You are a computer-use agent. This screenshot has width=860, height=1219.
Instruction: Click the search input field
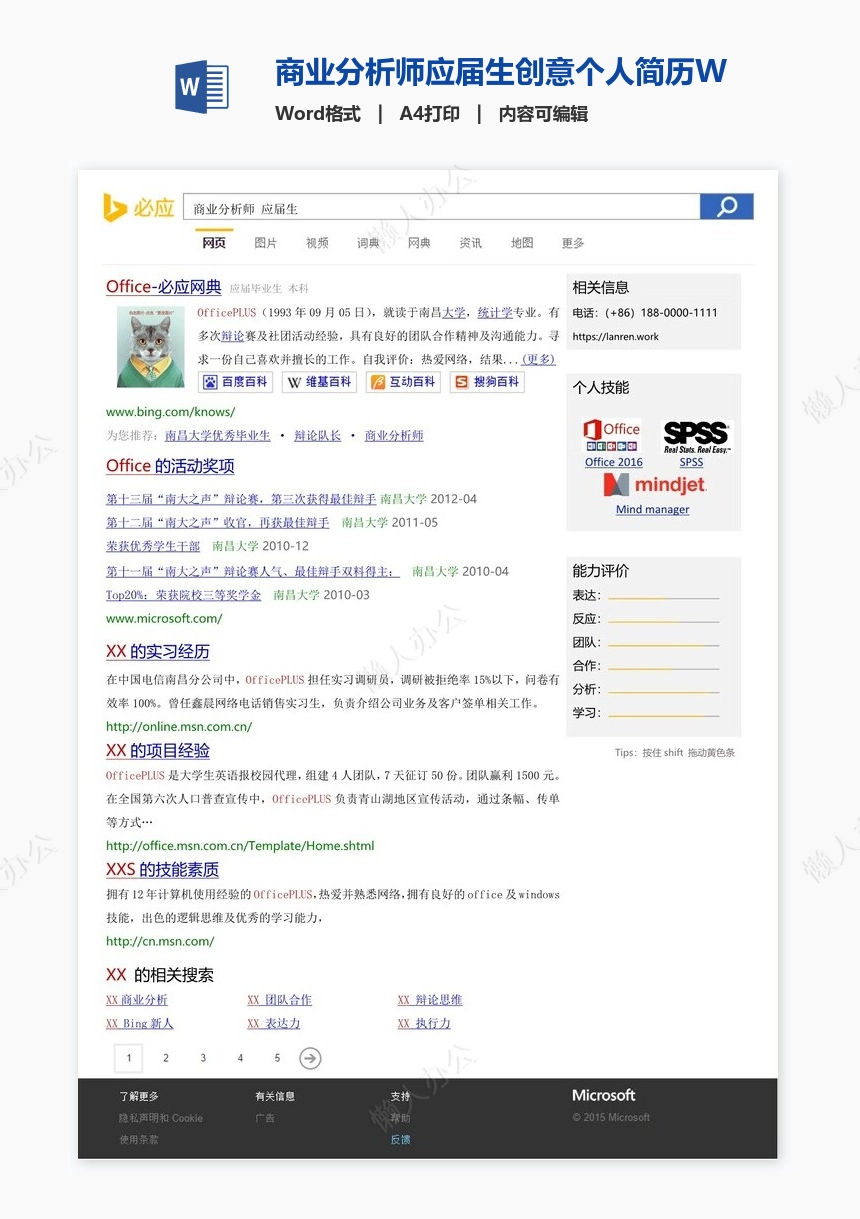(440, 206)
